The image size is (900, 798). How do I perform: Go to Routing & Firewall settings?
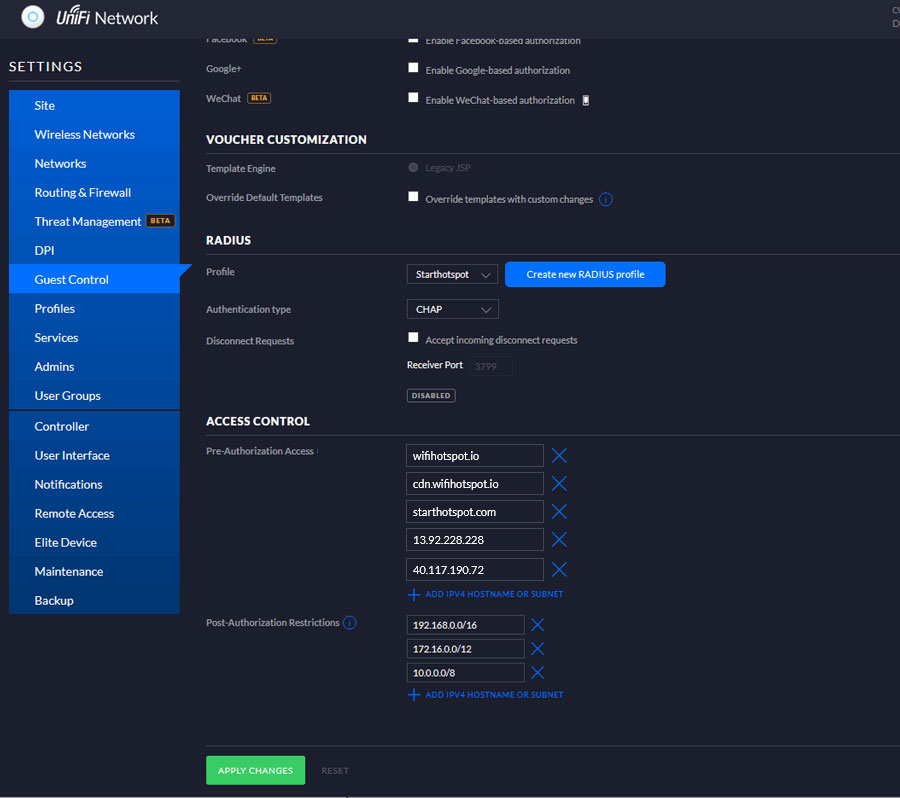(x=83, y=193)
